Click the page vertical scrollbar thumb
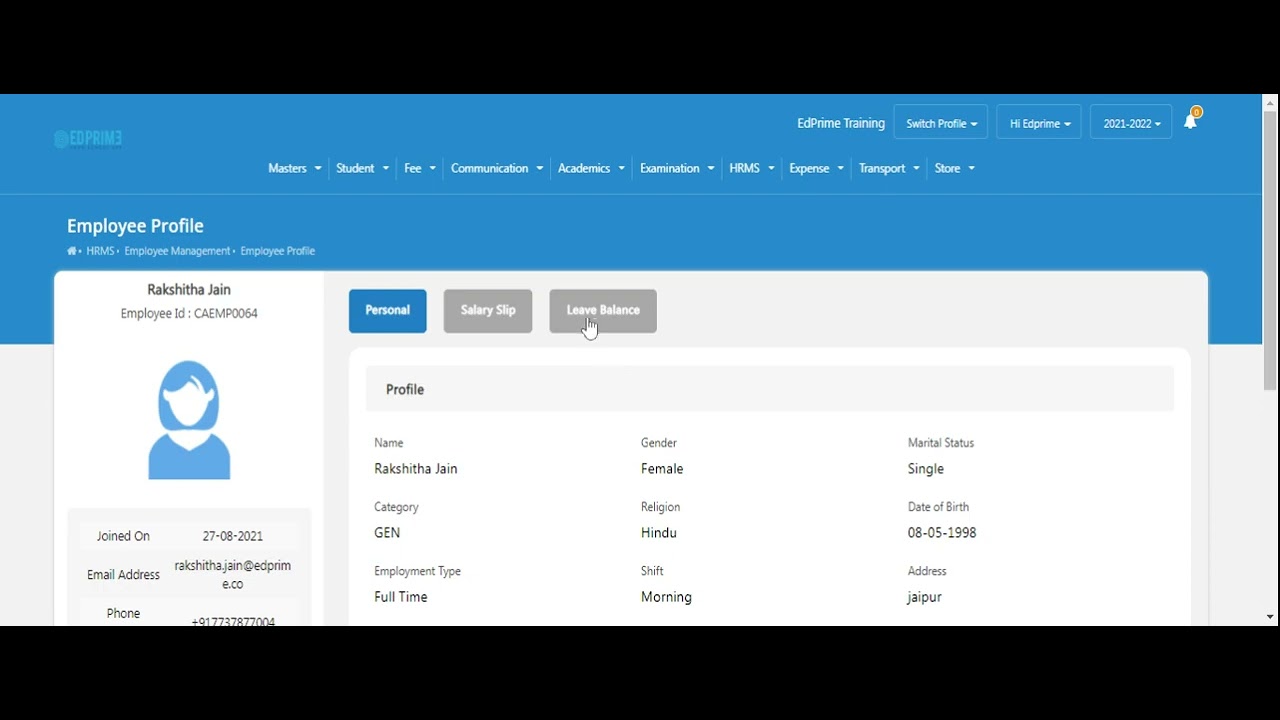 click(x=1270, y=250)
